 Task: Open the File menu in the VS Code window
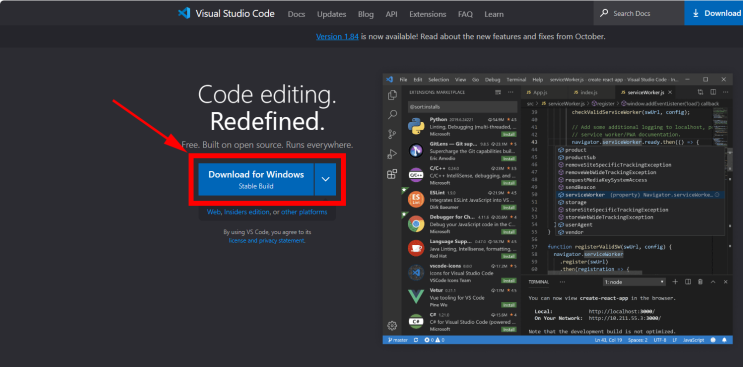pyautogui.click(x=403, y=80)
